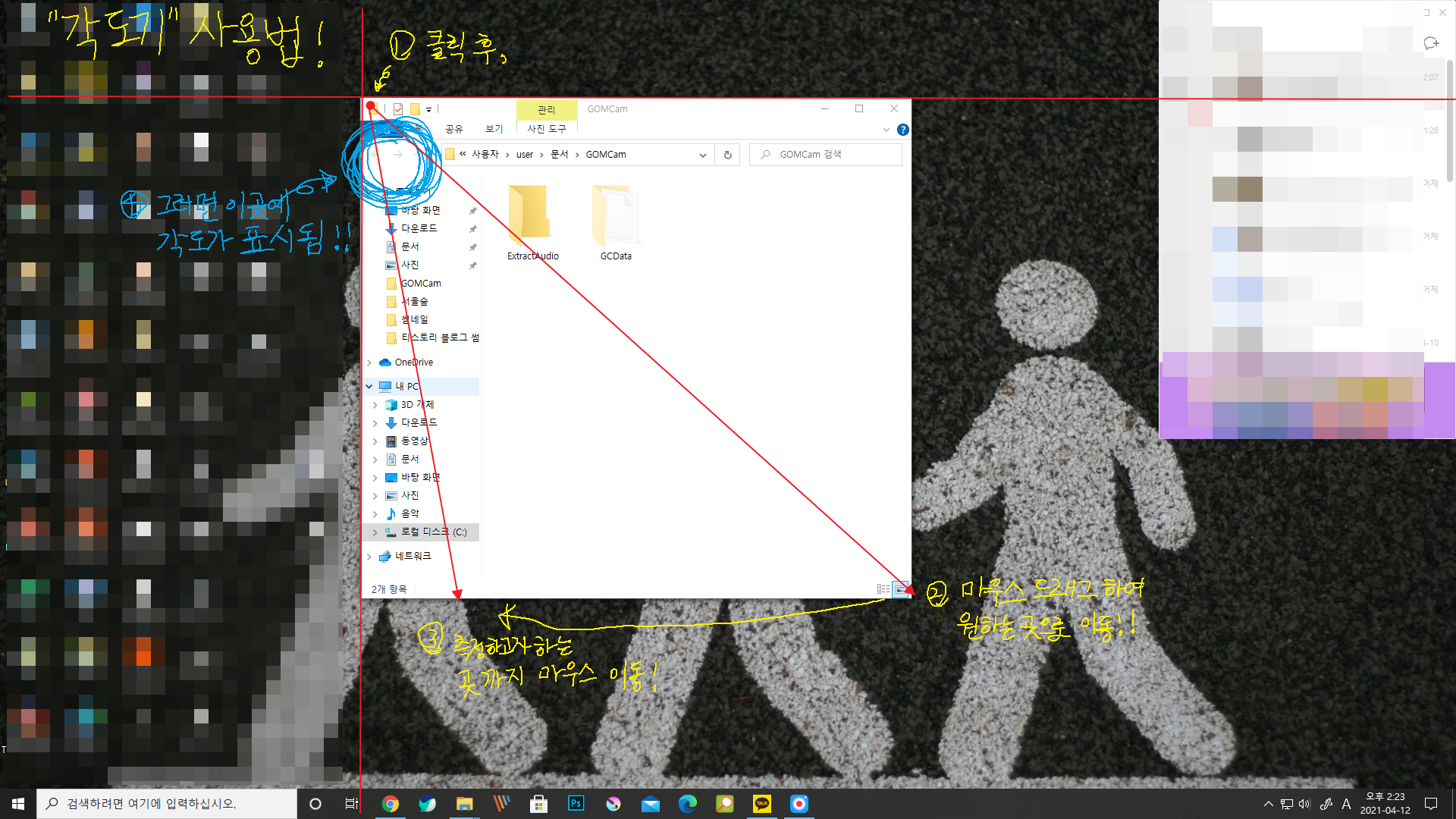This screenshot has height=819, width=1456.
Task: Click the Properties checkmark quick access icon
Action: coord(398,109)
